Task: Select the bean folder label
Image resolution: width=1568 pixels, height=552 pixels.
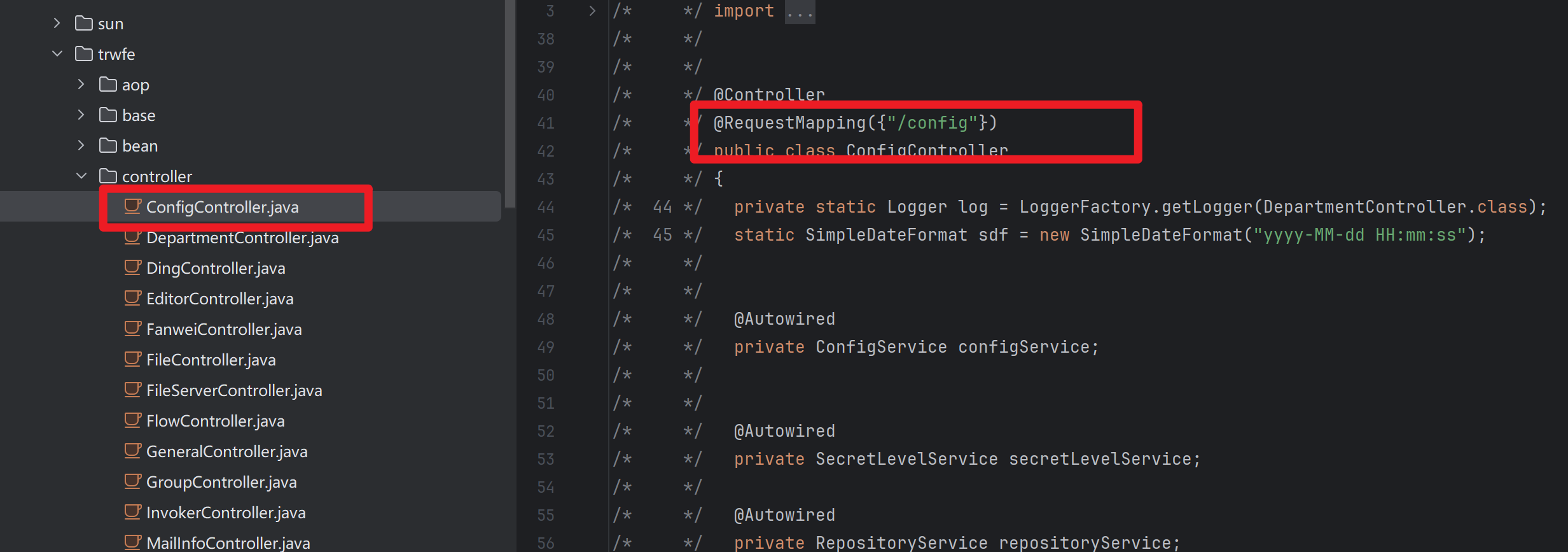Action: coord(140,146)
